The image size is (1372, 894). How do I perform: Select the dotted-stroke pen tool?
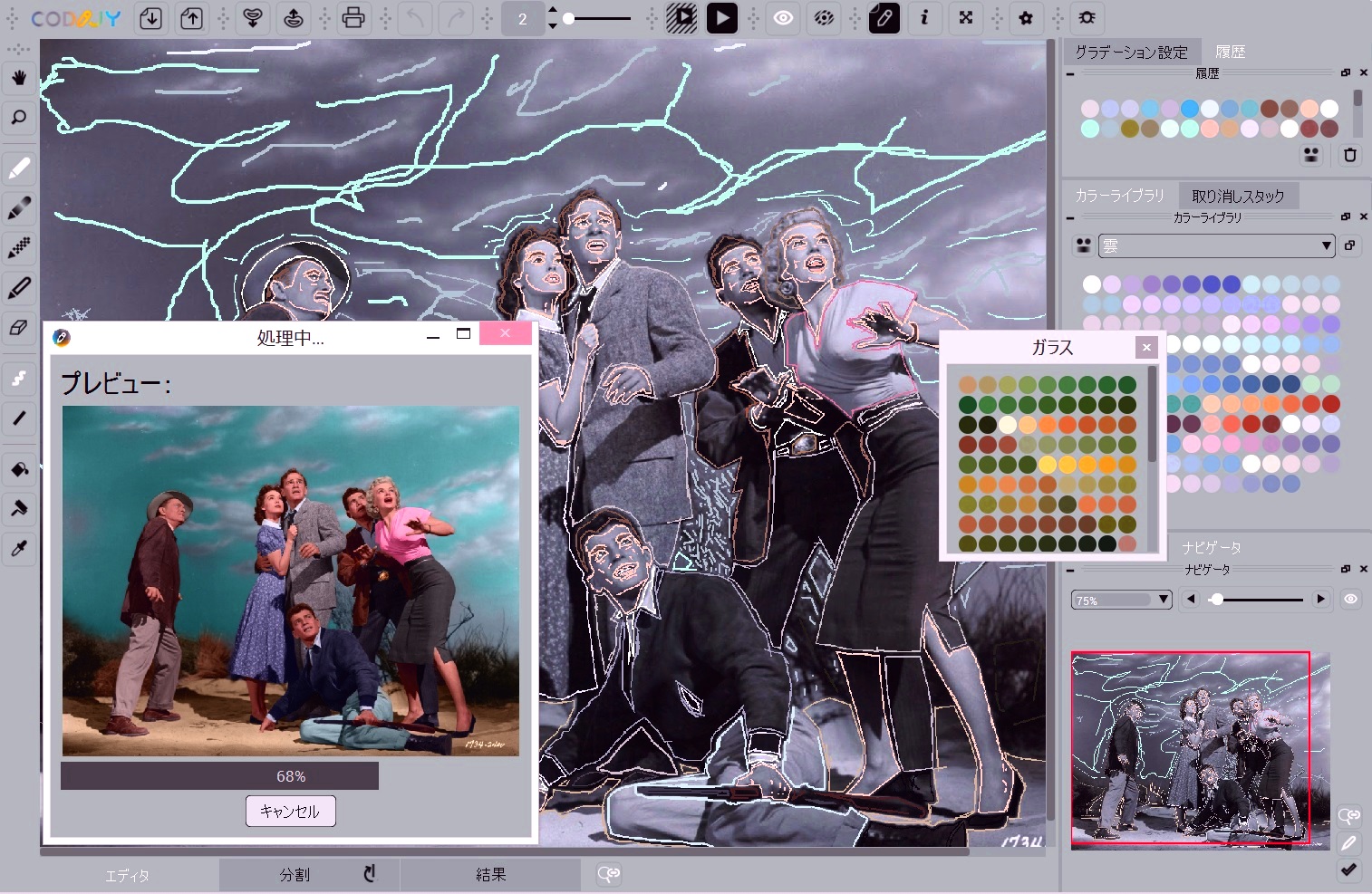click(19, 248)
